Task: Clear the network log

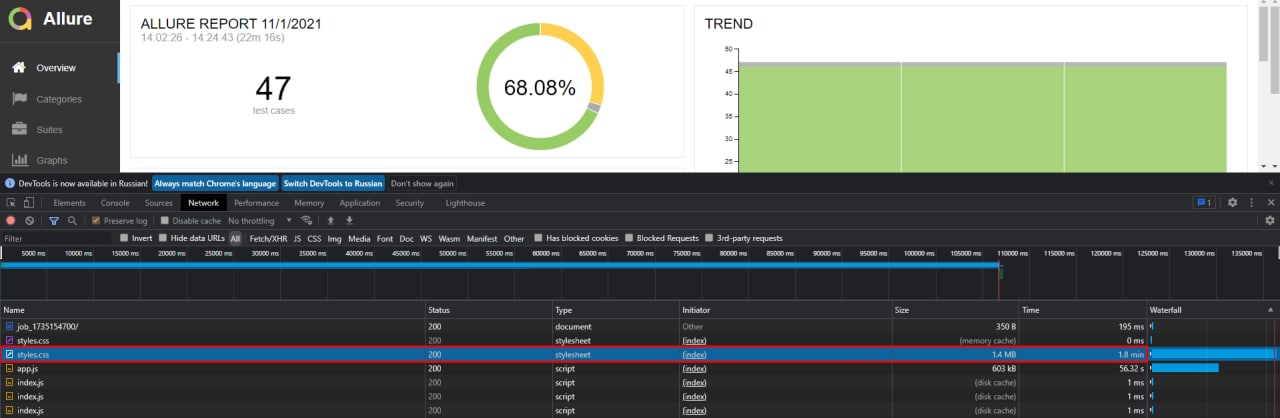Action: click(30, 220)
